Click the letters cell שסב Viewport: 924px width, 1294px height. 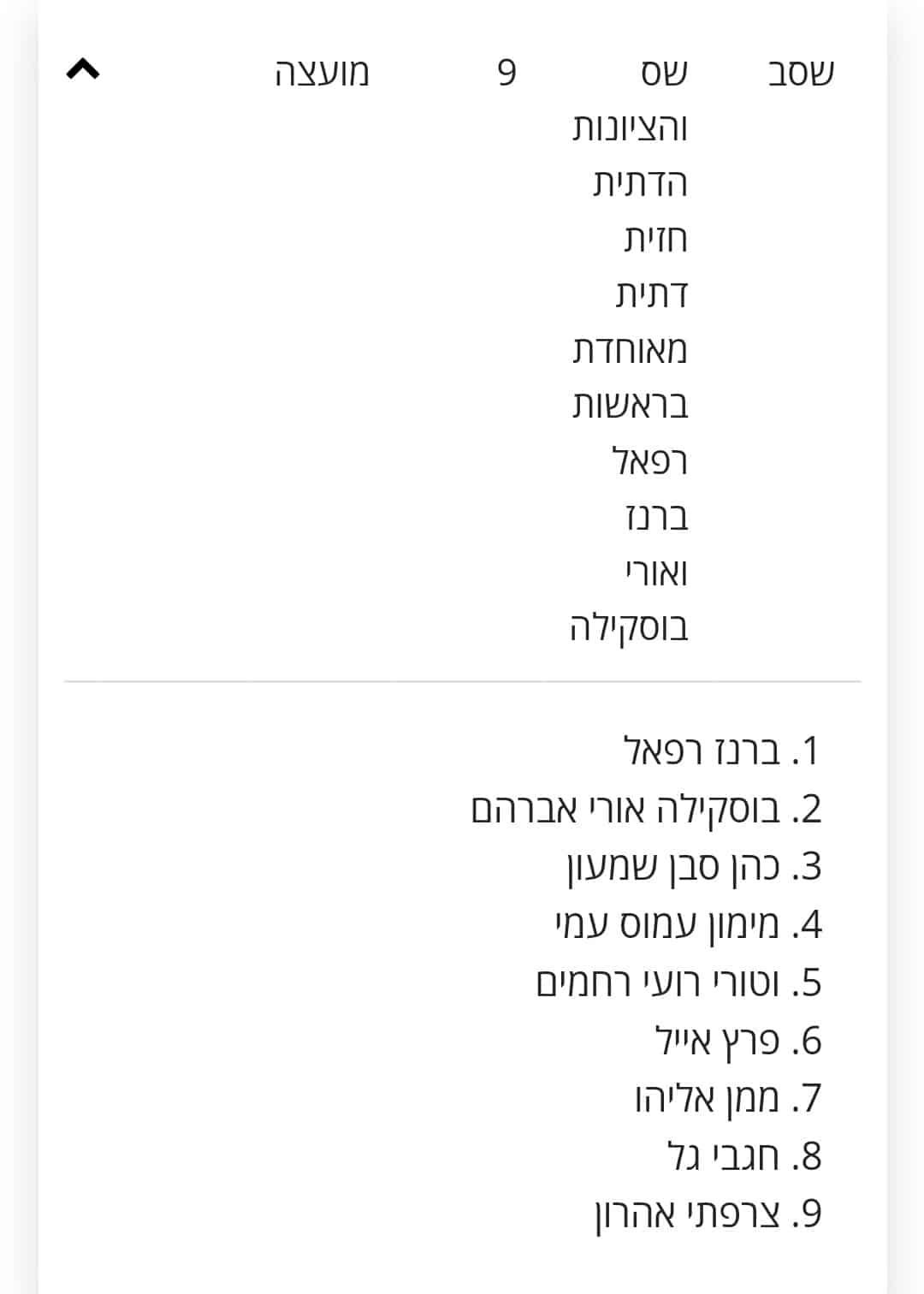800,73
